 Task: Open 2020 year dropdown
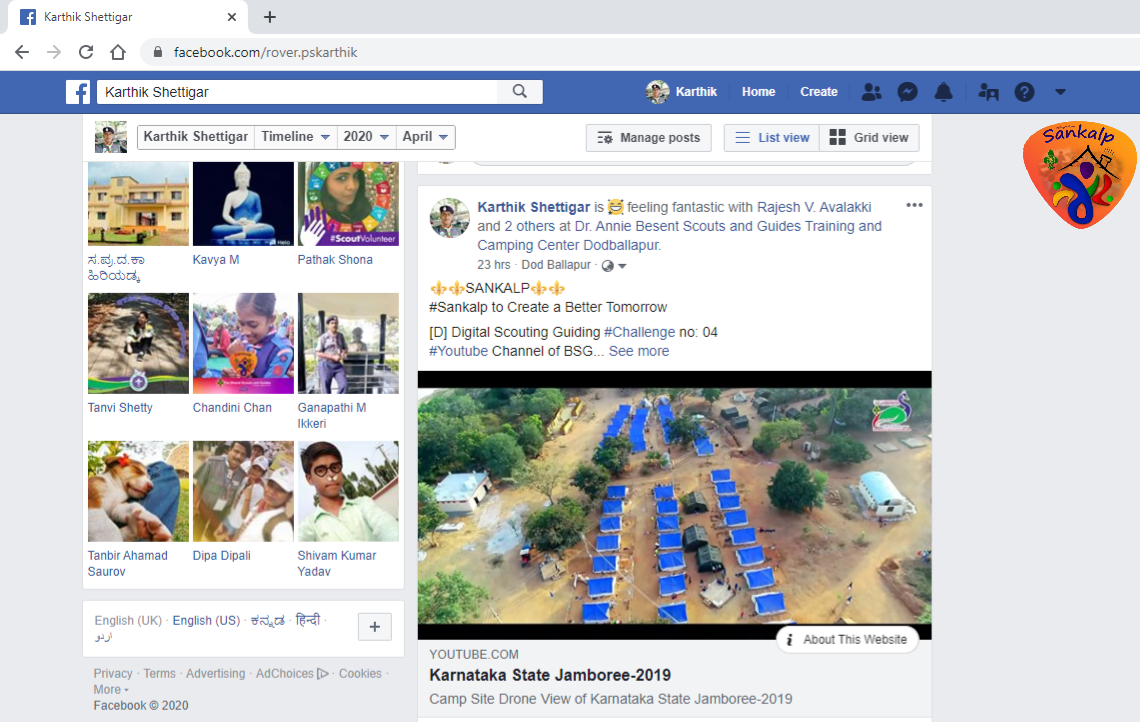[x=365, y=137]
